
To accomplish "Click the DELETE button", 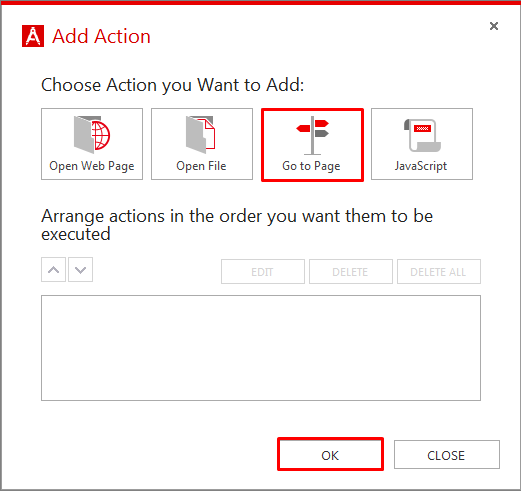I will pos(351,272).
